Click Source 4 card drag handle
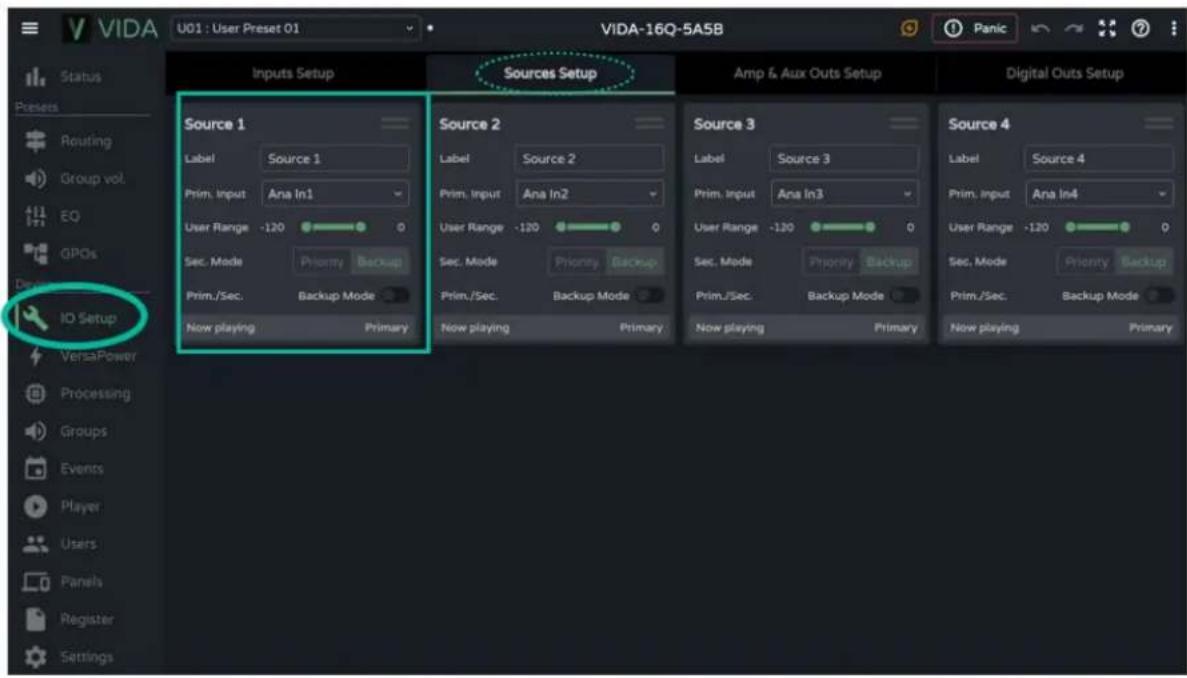This screenshot has width=1187, height=678. click(x=1159, y=123)
